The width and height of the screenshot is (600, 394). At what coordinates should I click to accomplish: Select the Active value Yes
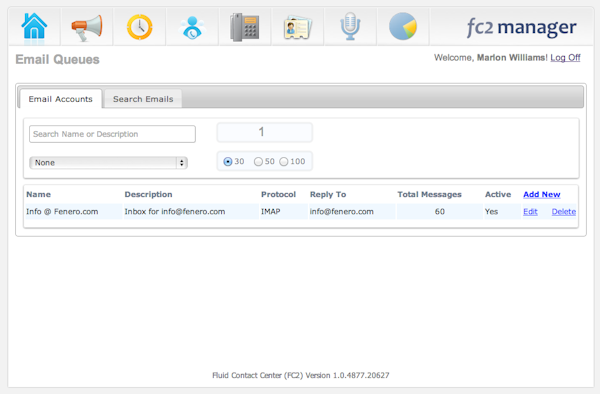[491, 212]
